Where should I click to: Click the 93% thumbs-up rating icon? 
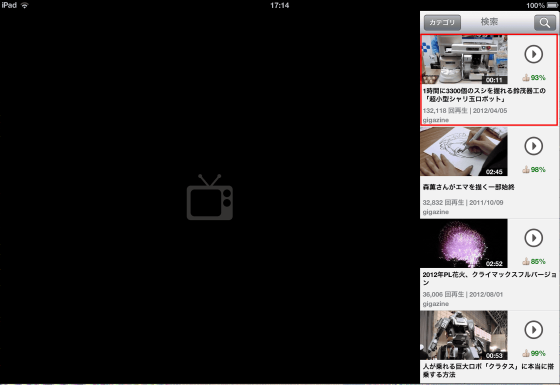(x=526, y=78)
